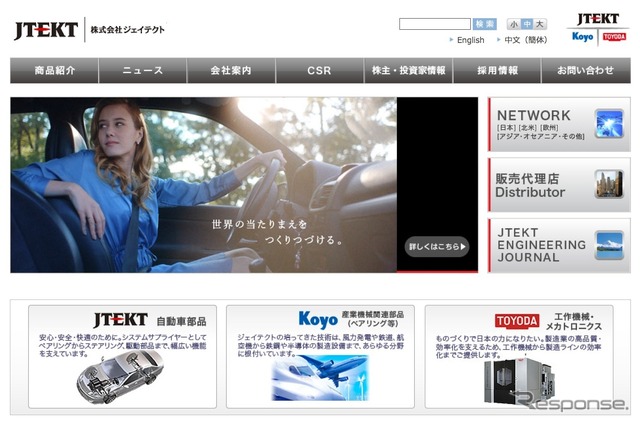This screenshot has width=640, height=423.
Task: Click the Distributor city skyline icon
Action: point(609,184)
